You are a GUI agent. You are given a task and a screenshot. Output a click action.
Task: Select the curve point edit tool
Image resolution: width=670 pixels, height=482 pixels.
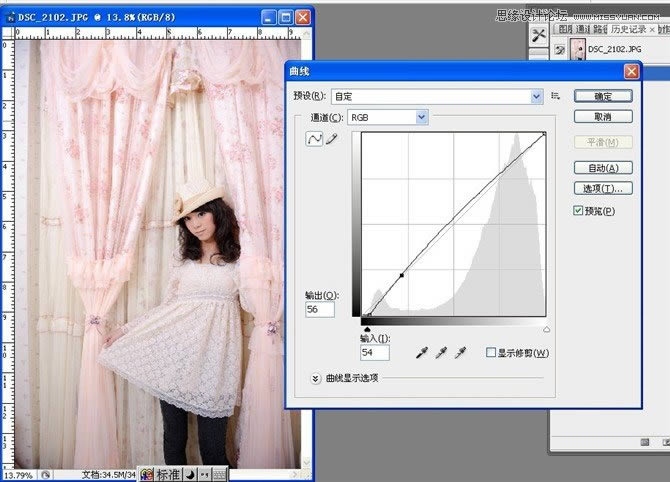314,138
